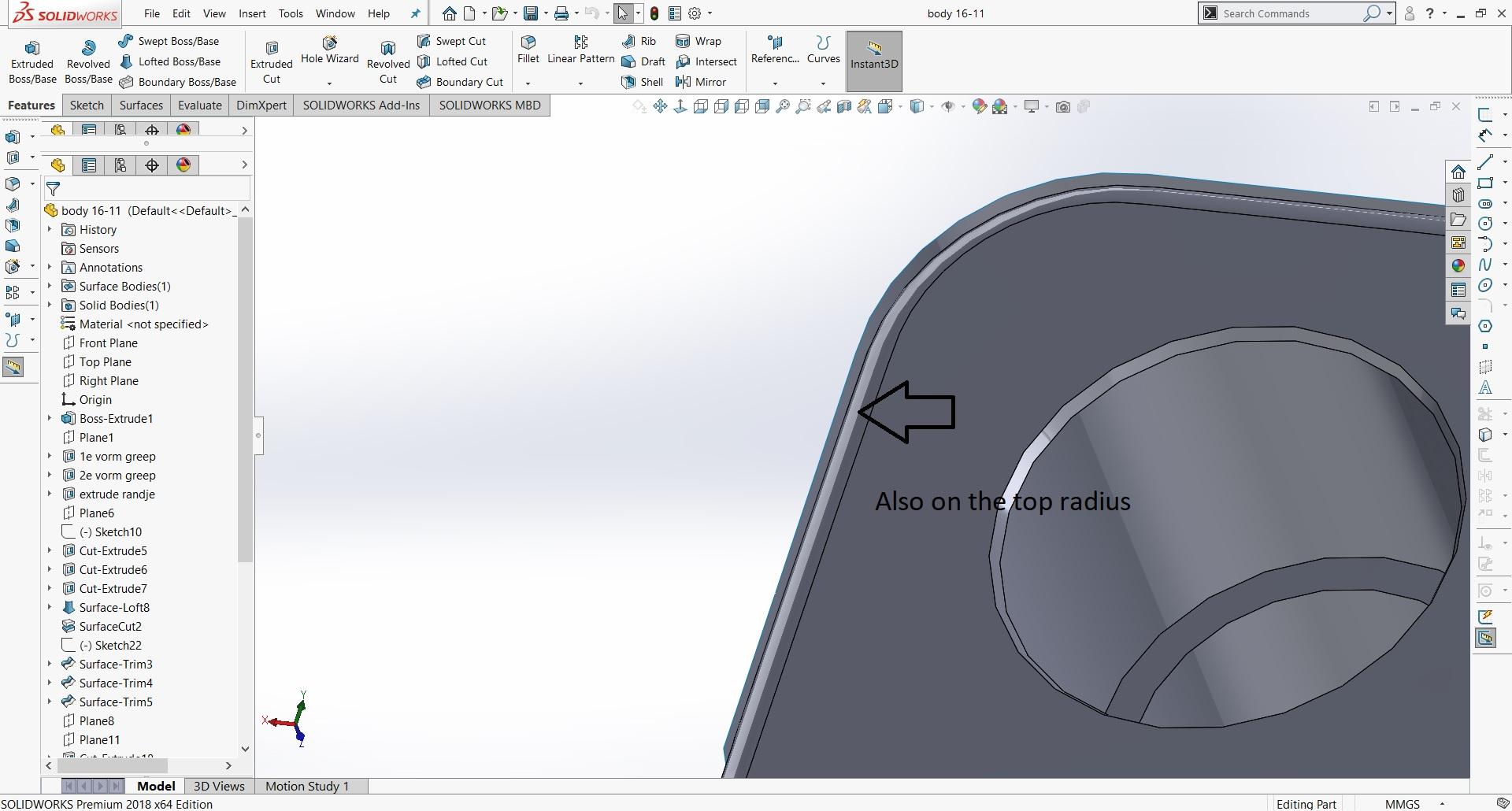The height and width of the screenshot is (811, 1512).
Task: Click the SOLIDWORKS Add-Ins tab
Action: tap(361, 105)
